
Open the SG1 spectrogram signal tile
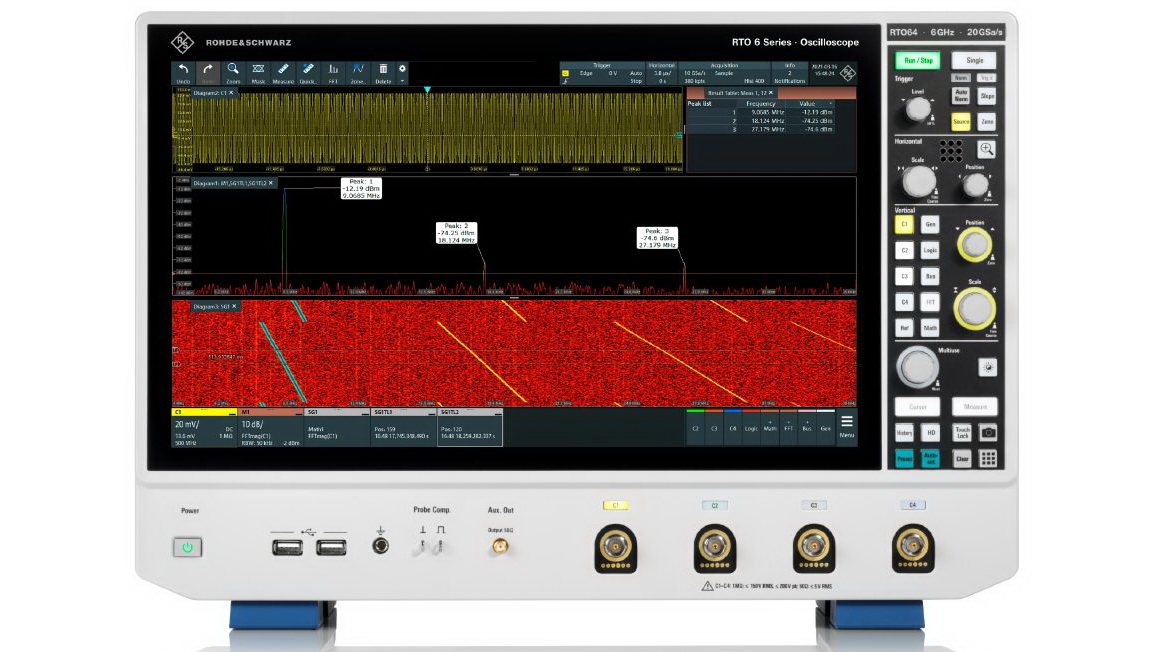click(337, 428)
